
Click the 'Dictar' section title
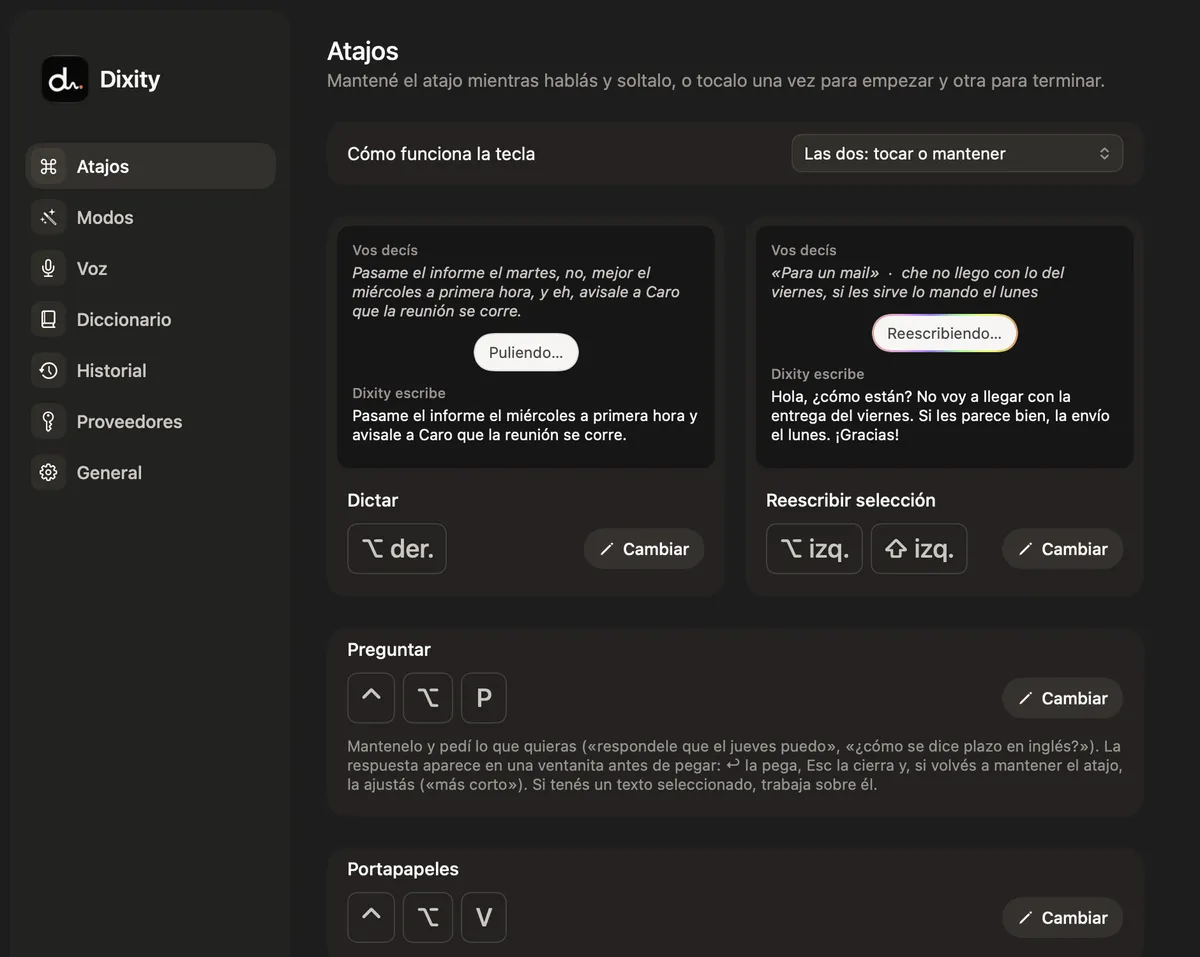[x=373, y=500]
